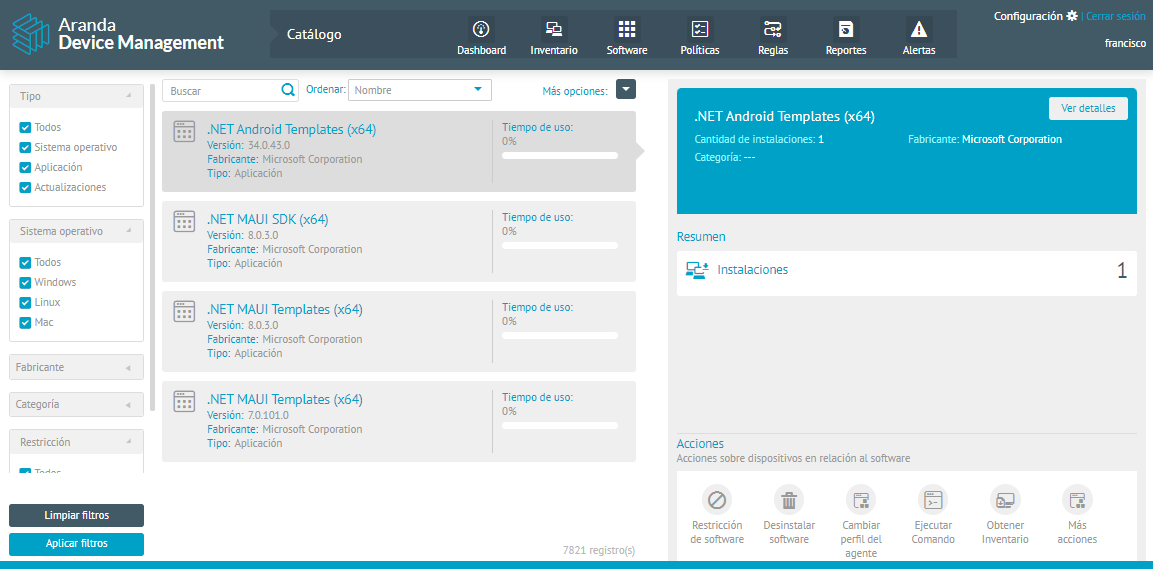Click the Instalaciones summary row
The width and height of the screenshot is (1153, 569).
coord(907,273)
